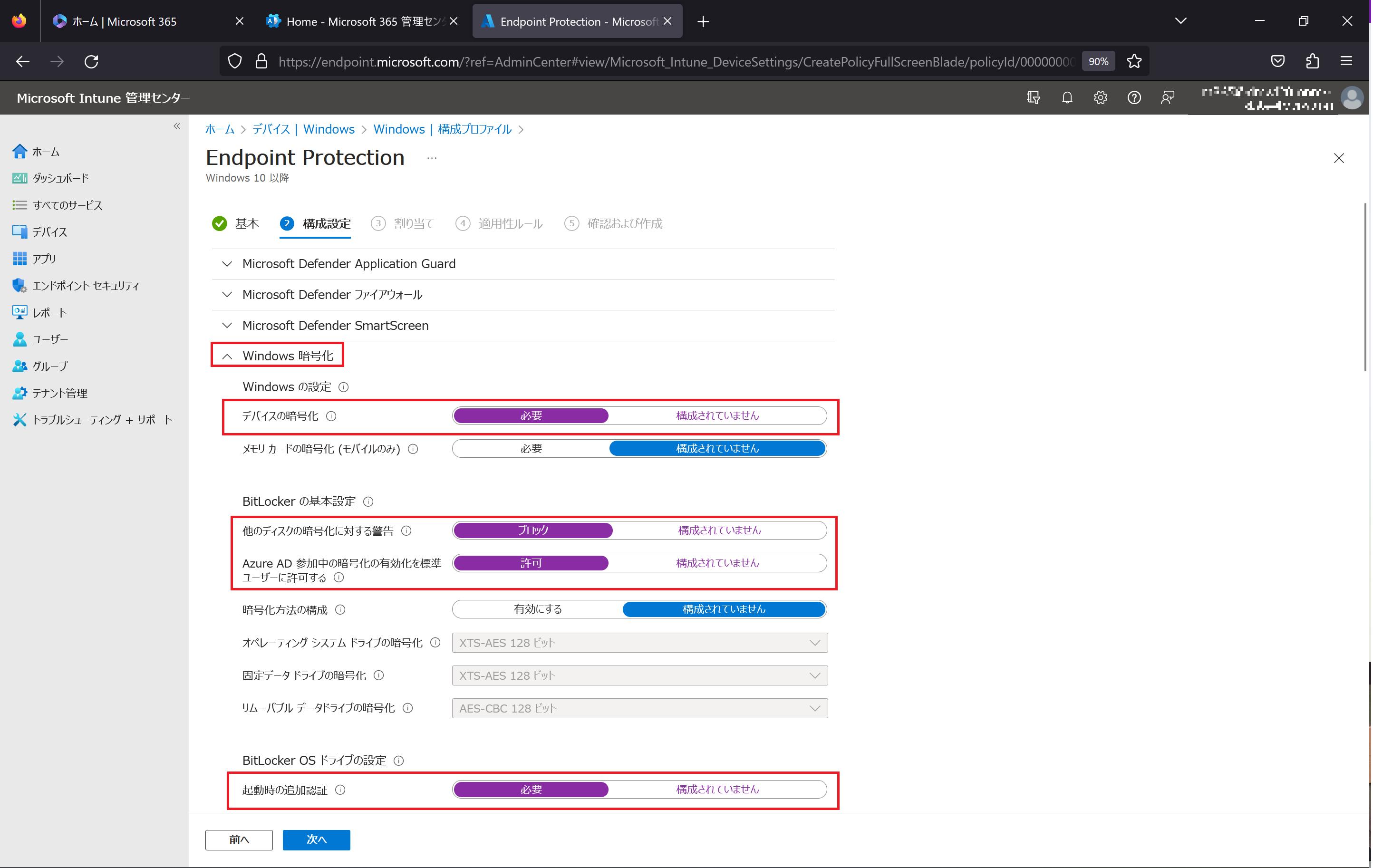Screen dimensions: 1373x868
Task: Close the Endpoint Protection blade with X
Action: [x=1339, y=158]
